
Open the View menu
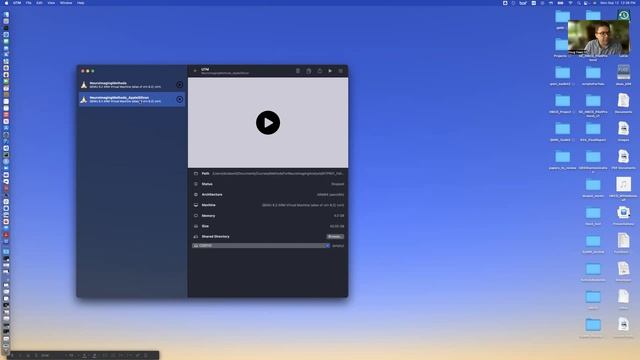(x=51, y=3)
